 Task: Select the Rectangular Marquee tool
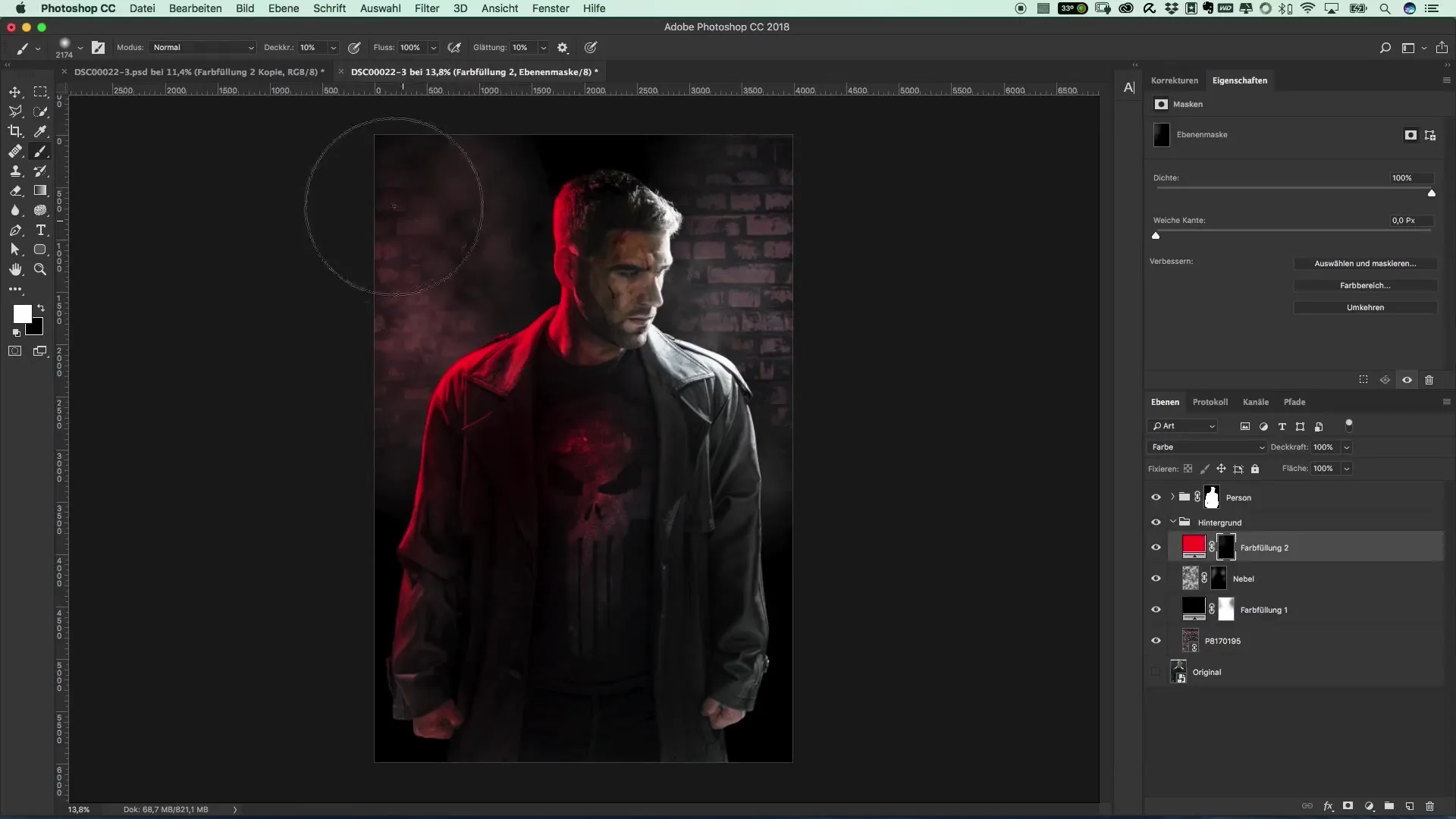tap(40, 92)
